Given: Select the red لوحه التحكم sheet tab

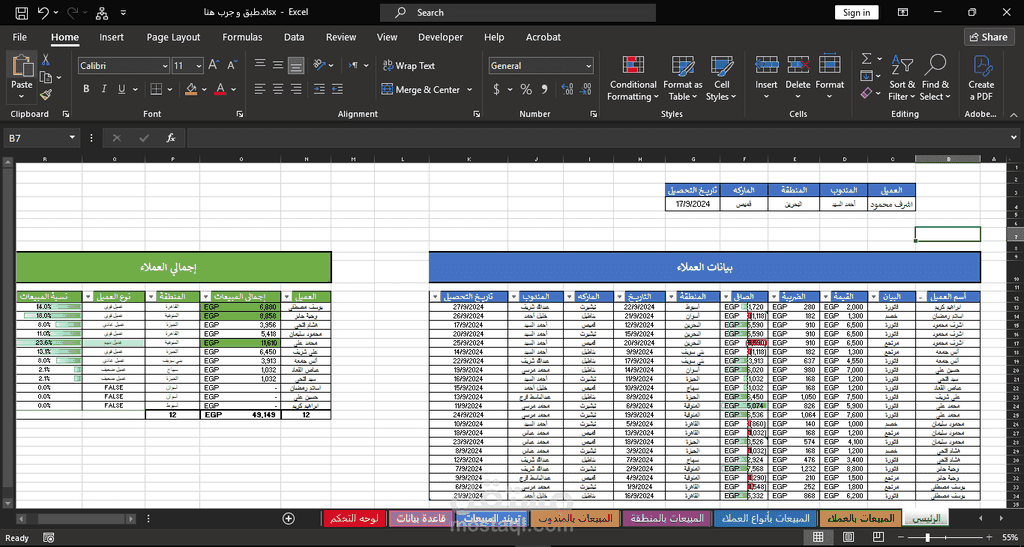Looking at the screenshot, I should (354, 518).
